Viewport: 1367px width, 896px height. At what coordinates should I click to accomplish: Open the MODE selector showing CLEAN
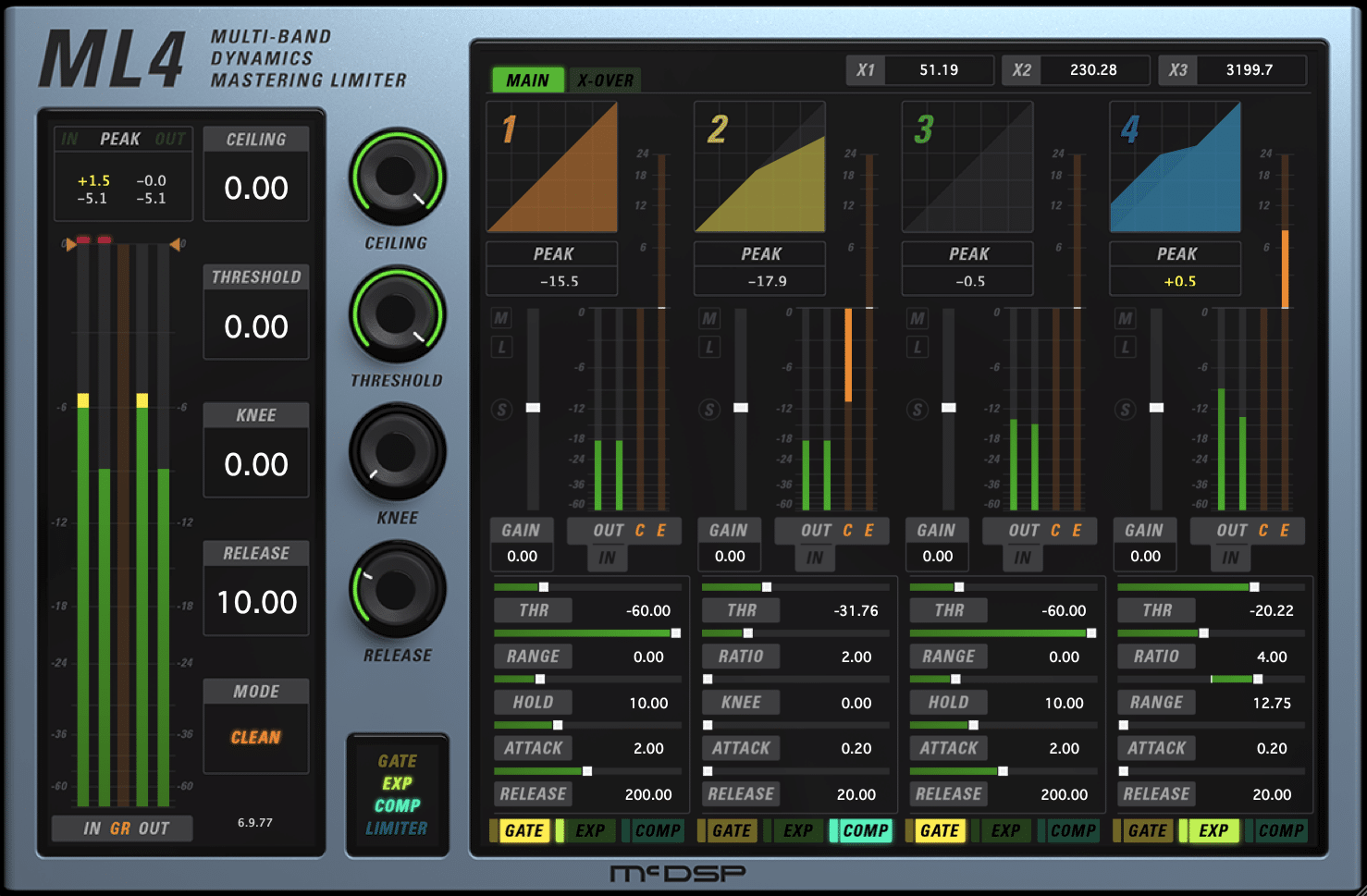(256, 737)
